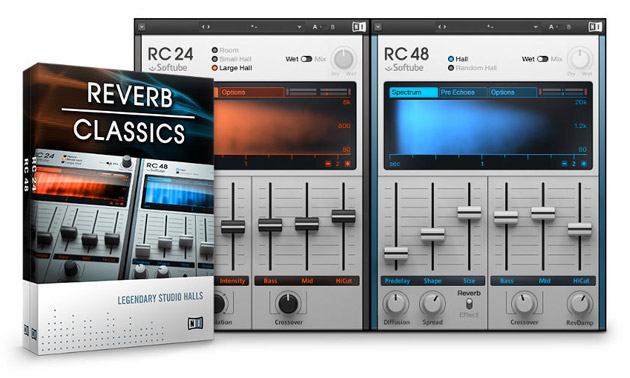Click the RC 48 preset previous/next arrows

click(442, 27)
